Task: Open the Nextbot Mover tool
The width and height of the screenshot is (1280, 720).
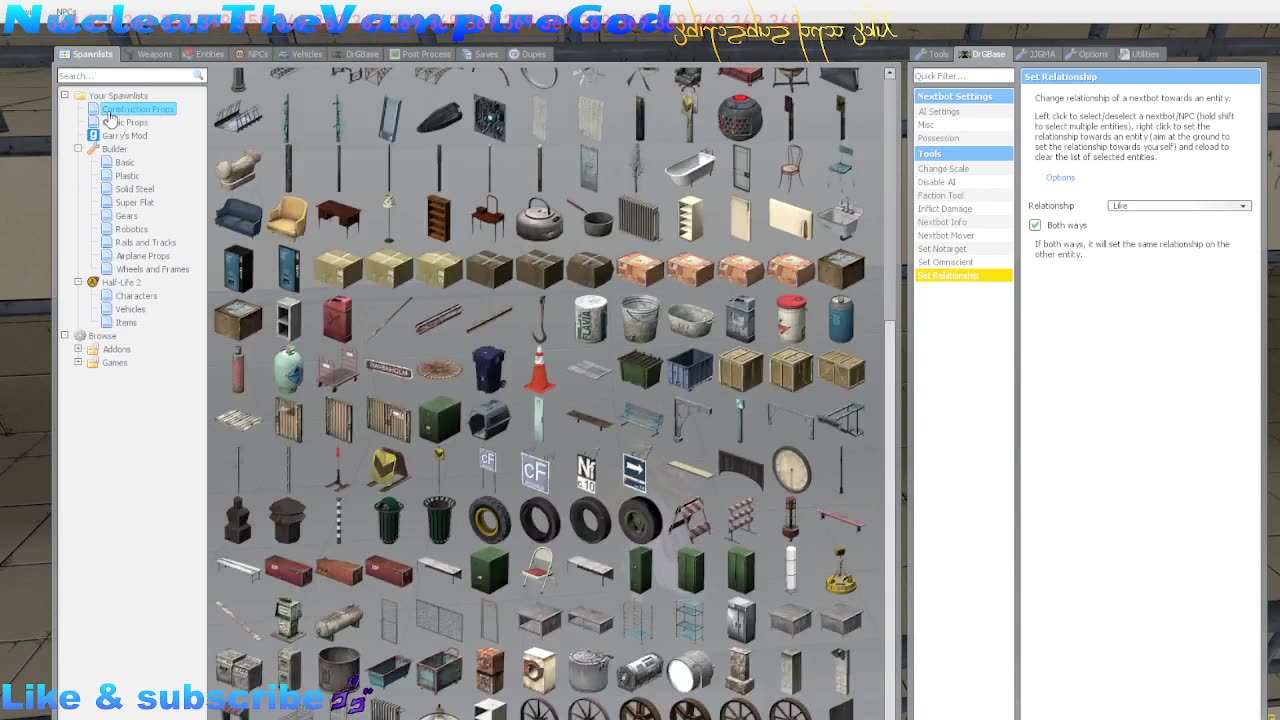Action: [x=964, y=236]
